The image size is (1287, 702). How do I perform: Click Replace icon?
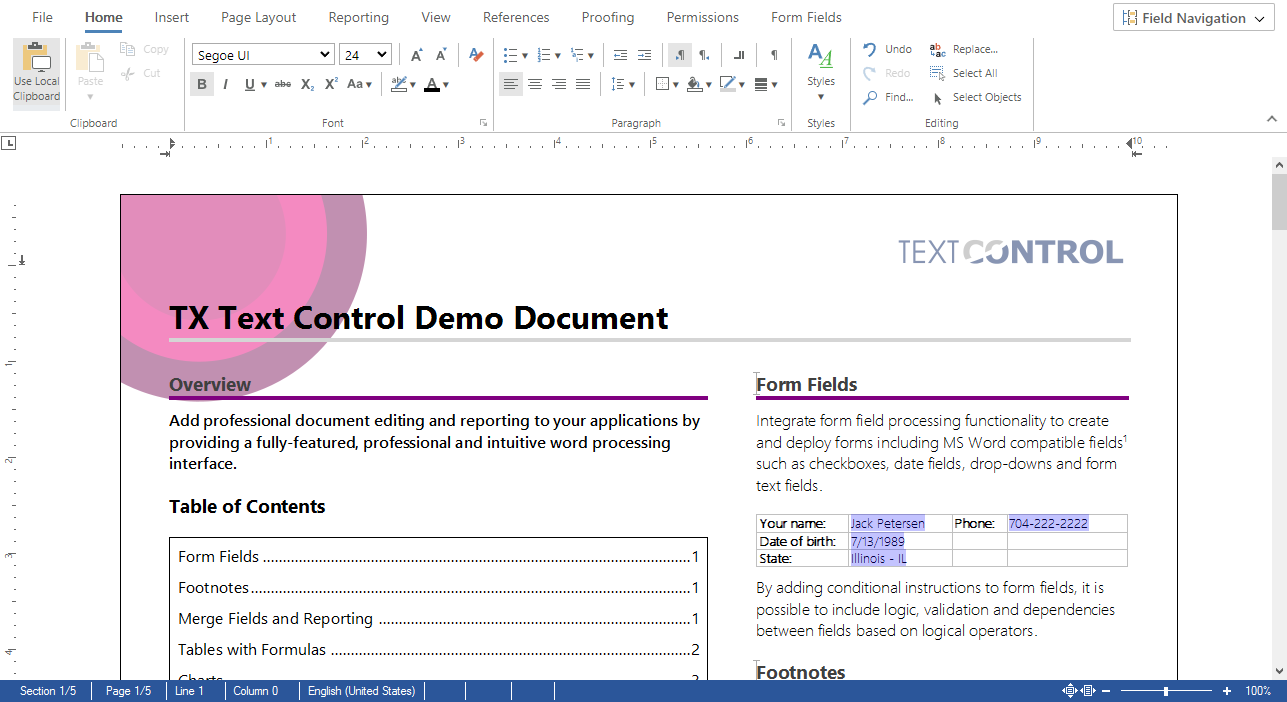point(937,49)
